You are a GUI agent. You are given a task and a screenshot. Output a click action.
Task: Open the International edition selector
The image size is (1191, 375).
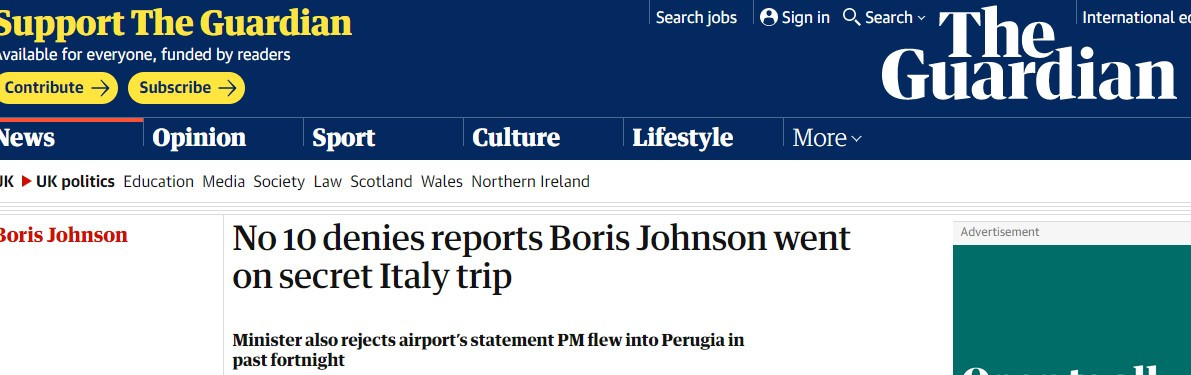click(1136, 17)
